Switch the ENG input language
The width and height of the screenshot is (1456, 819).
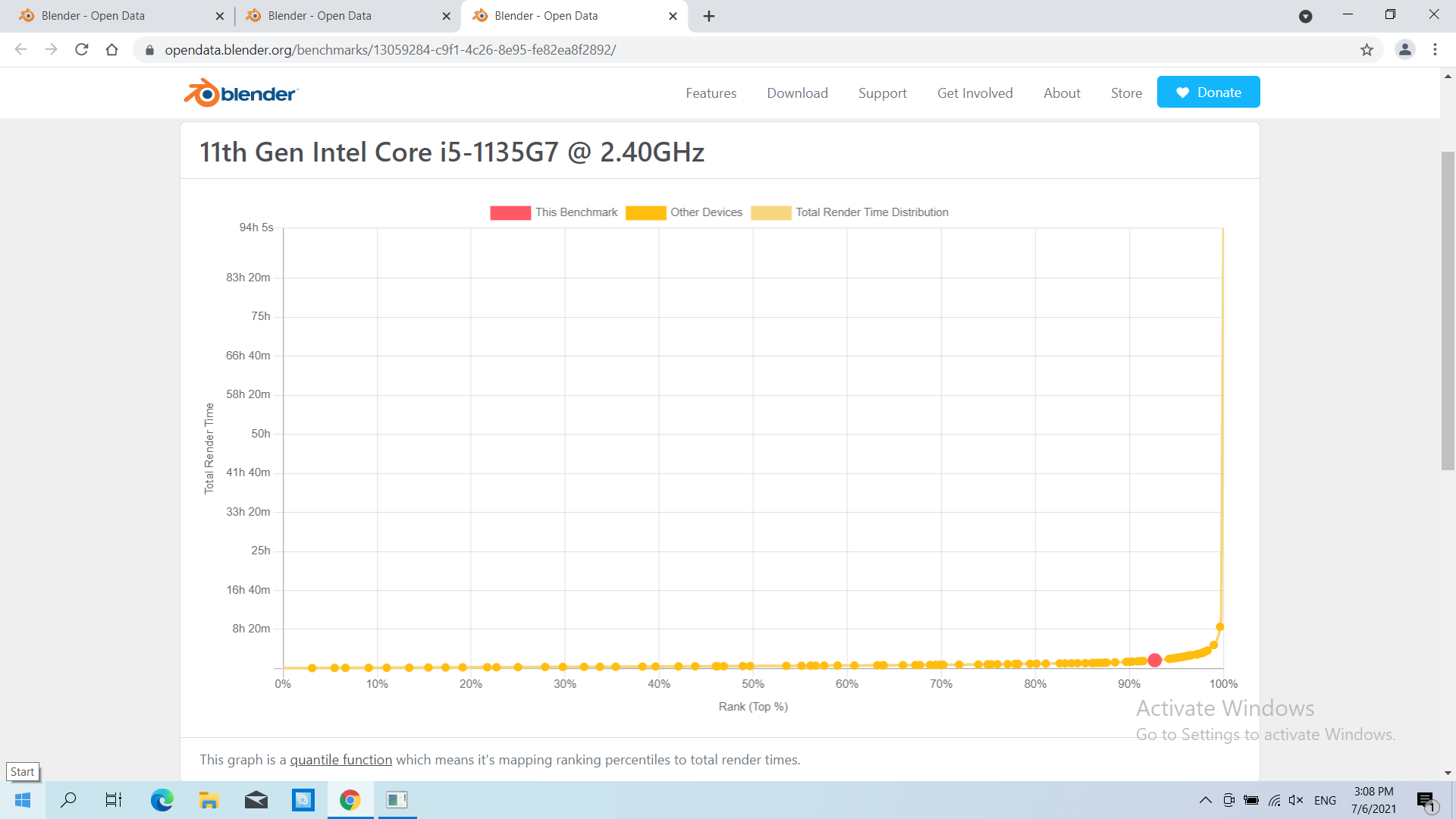click(1325, 801)
